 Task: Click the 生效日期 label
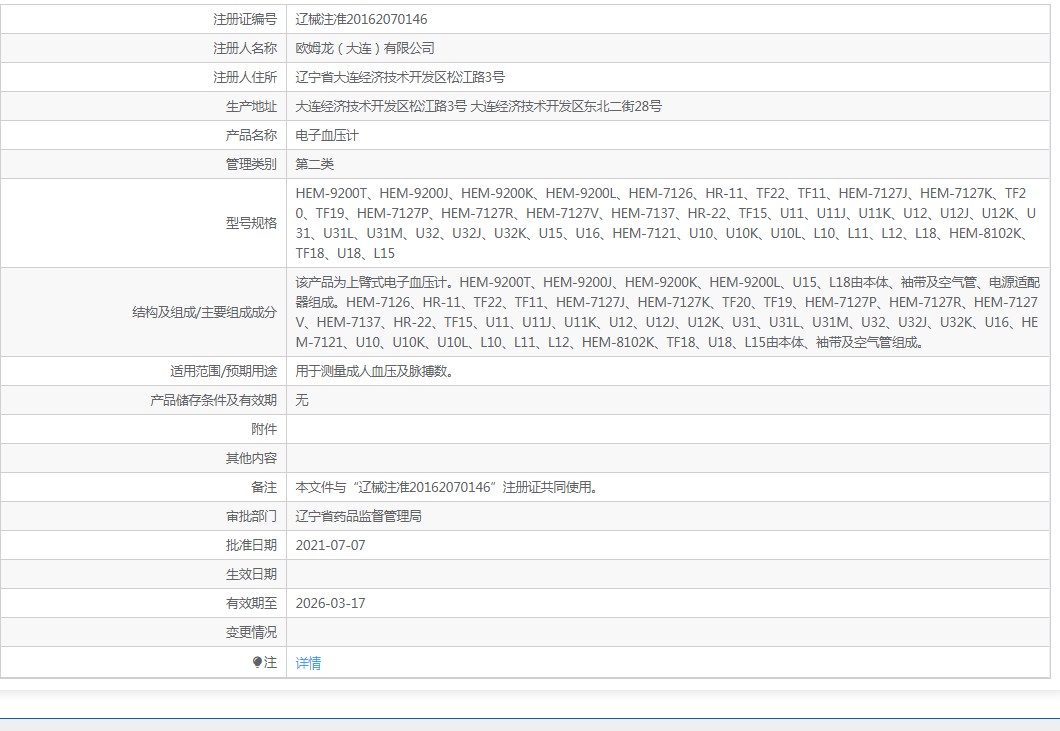pyautogui.click(x=251, y=575)
